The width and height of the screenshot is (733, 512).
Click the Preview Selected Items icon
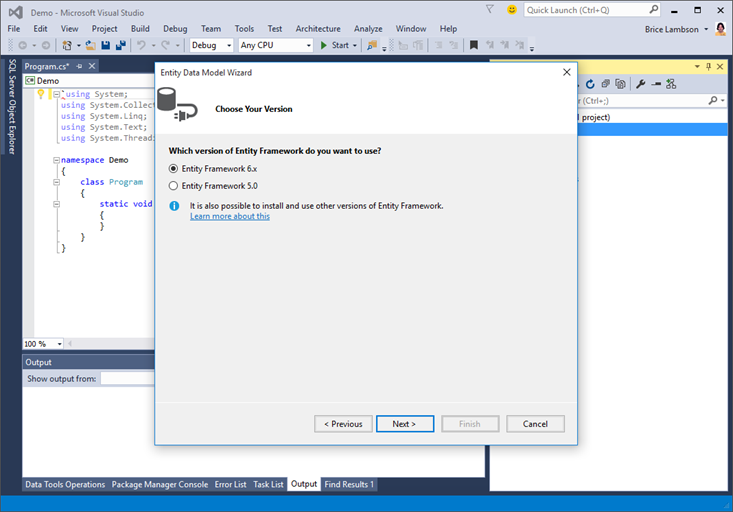656,84
